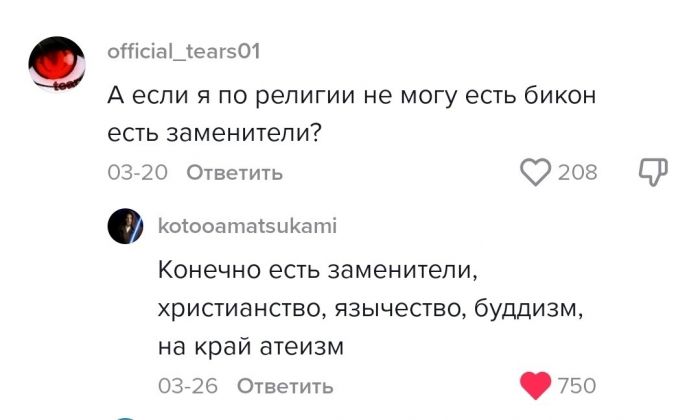Click the username kotooamatsukami
700x420 pixels.
pyautogui.click(x=246, y=226)
